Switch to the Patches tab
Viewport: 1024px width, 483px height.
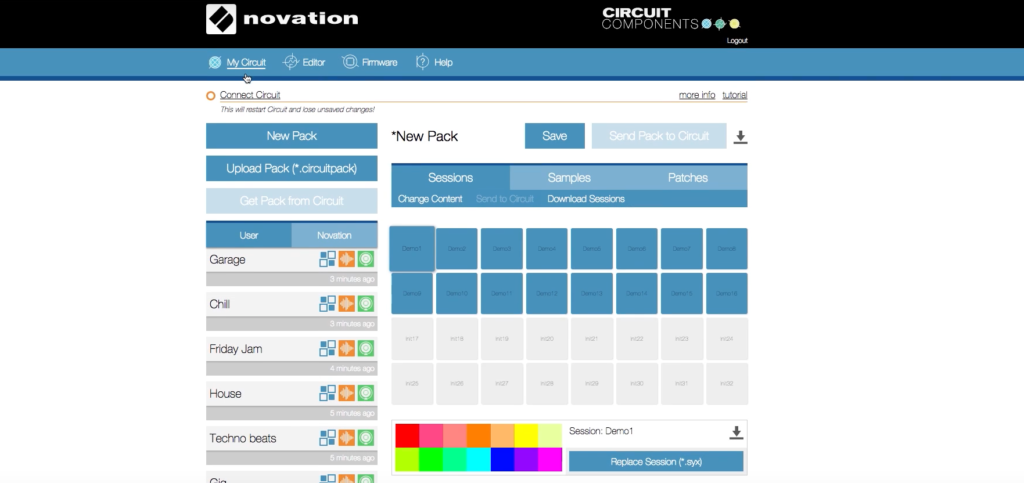tap(687, 178)
